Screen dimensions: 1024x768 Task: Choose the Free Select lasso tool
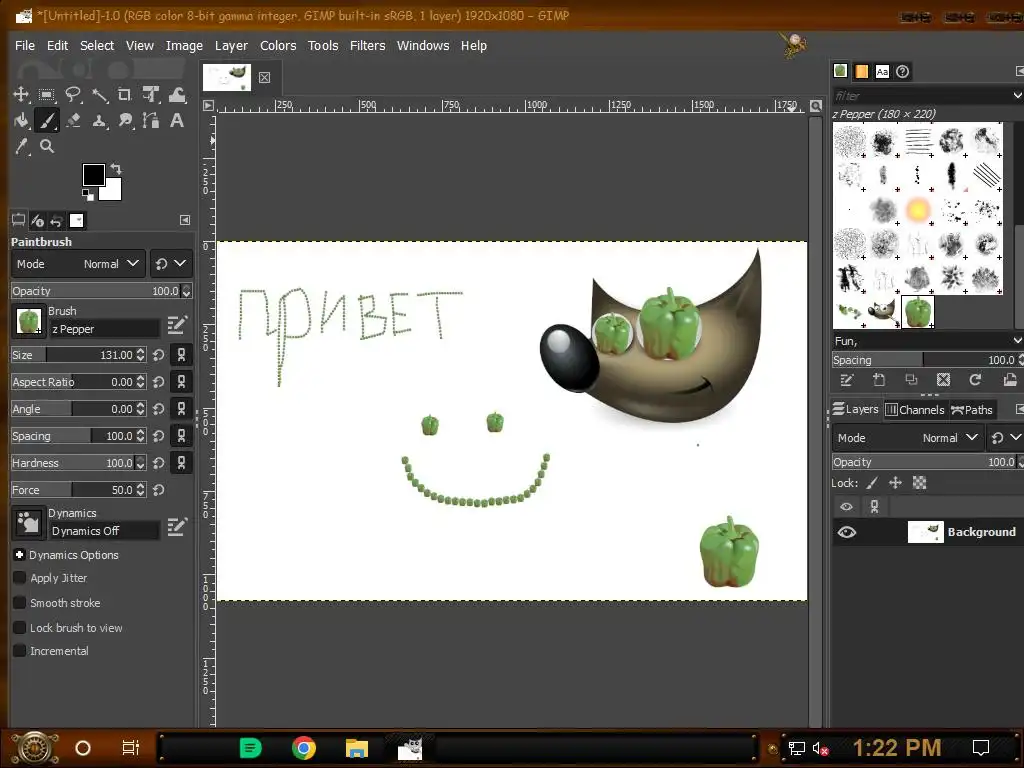[x=73, y=95]
